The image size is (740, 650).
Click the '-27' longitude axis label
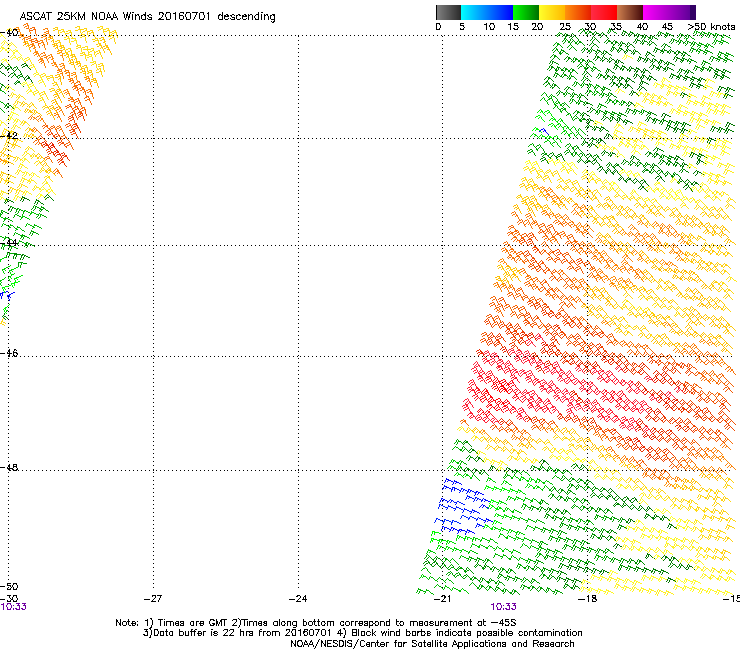pyautogui.click(x=153, y=599)
